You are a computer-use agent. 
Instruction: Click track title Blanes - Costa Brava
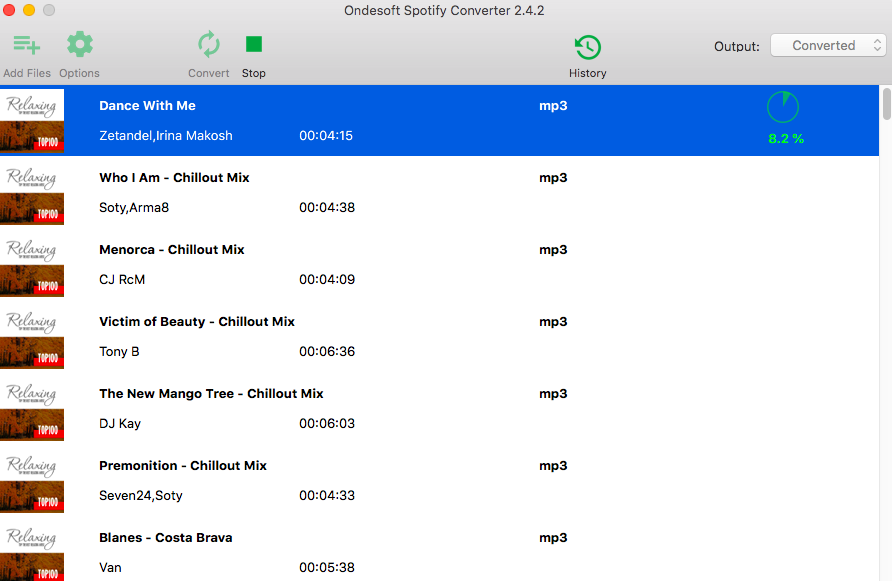coord(166,538)
